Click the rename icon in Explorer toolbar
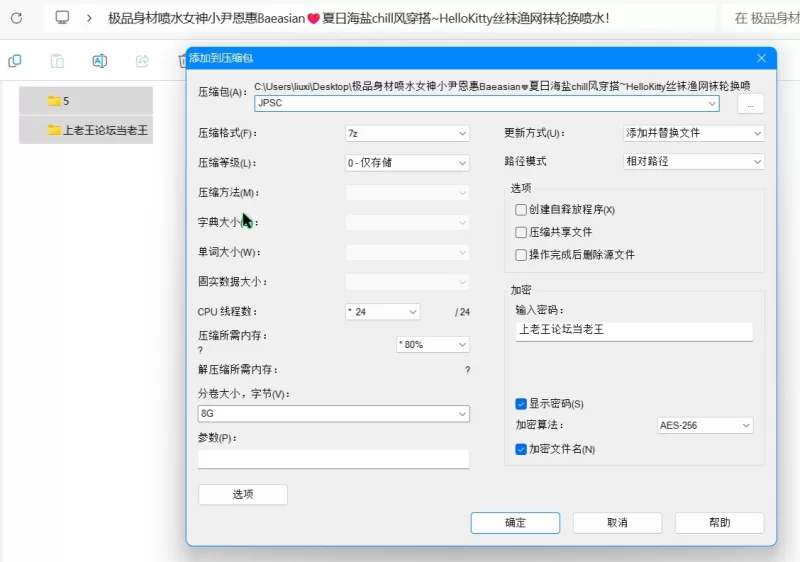Image resolution: width=800 pixels, height=562 pixels. pos(99,61)
